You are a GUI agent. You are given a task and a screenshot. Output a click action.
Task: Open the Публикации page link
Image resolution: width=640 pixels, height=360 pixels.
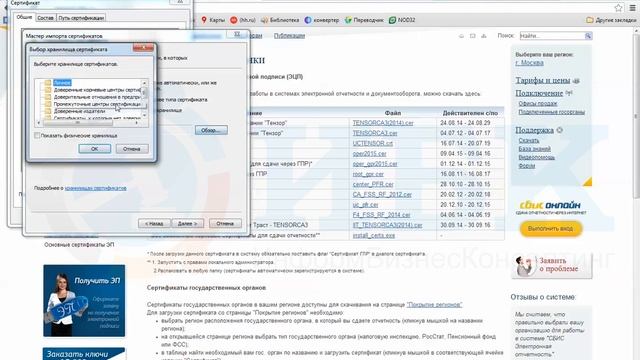[x=289, y=36]
